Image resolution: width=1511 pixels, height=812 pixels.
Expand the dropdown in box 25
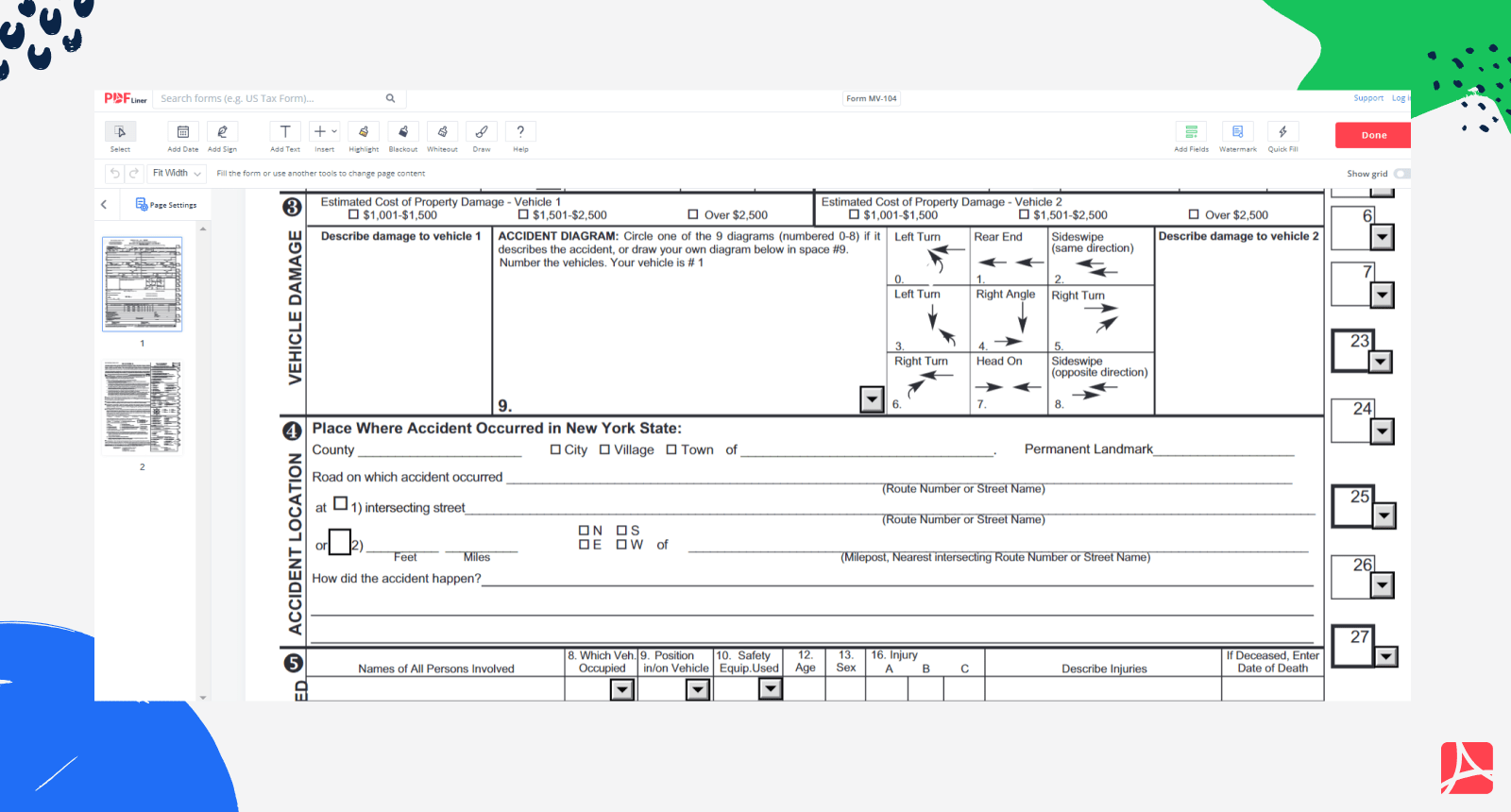[x=1384, y=516]
